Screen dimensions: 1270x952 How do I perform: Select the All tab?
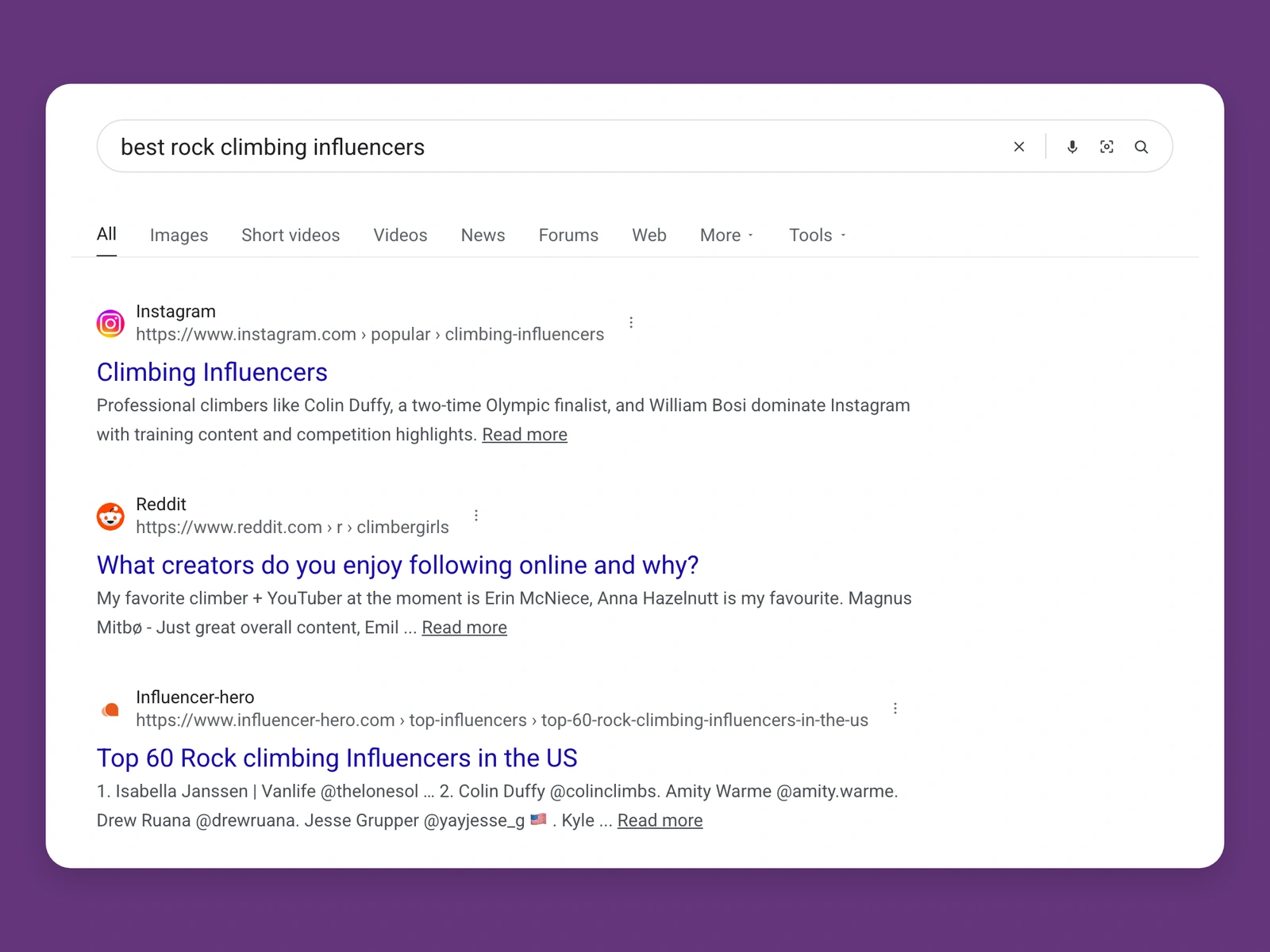[106, 234]
